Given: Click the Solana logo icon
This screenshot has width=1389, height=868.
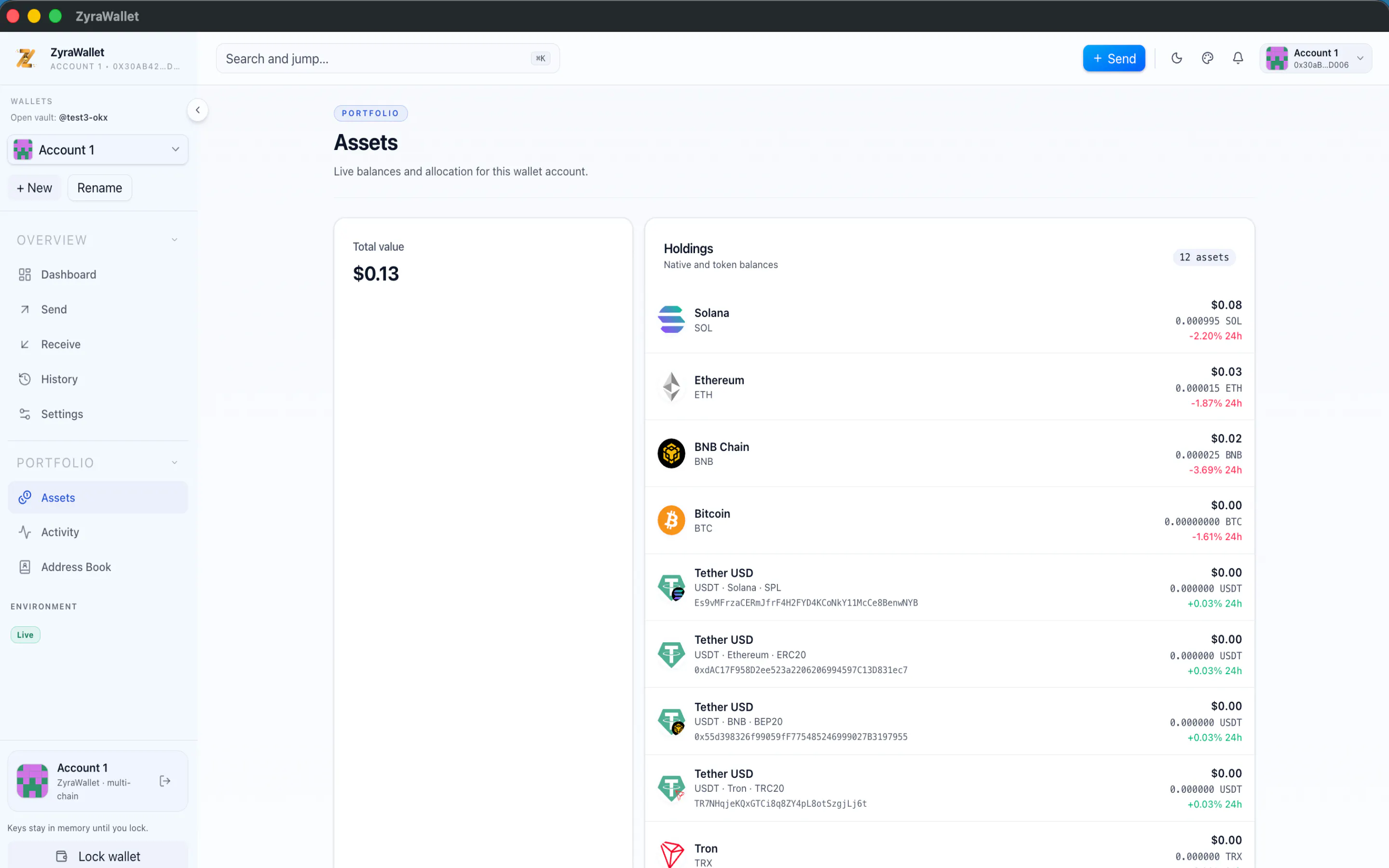Looking at the screenshot, I should pos(671,320).
